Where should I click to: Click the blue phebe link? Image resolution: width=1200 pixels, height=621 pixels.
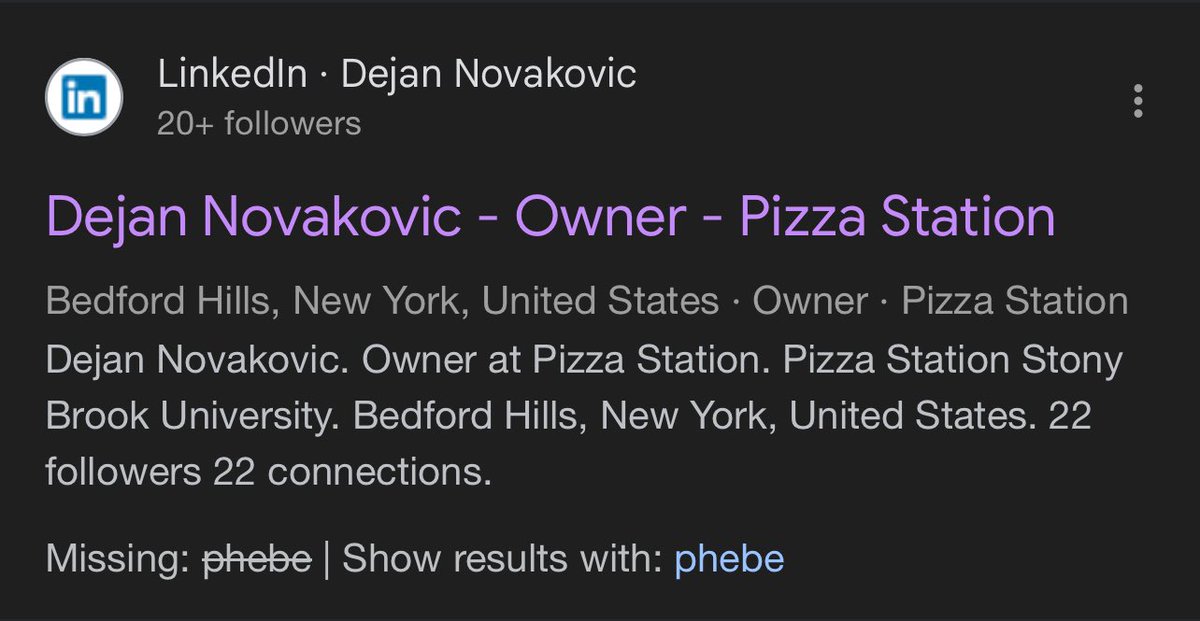[729, 560]
